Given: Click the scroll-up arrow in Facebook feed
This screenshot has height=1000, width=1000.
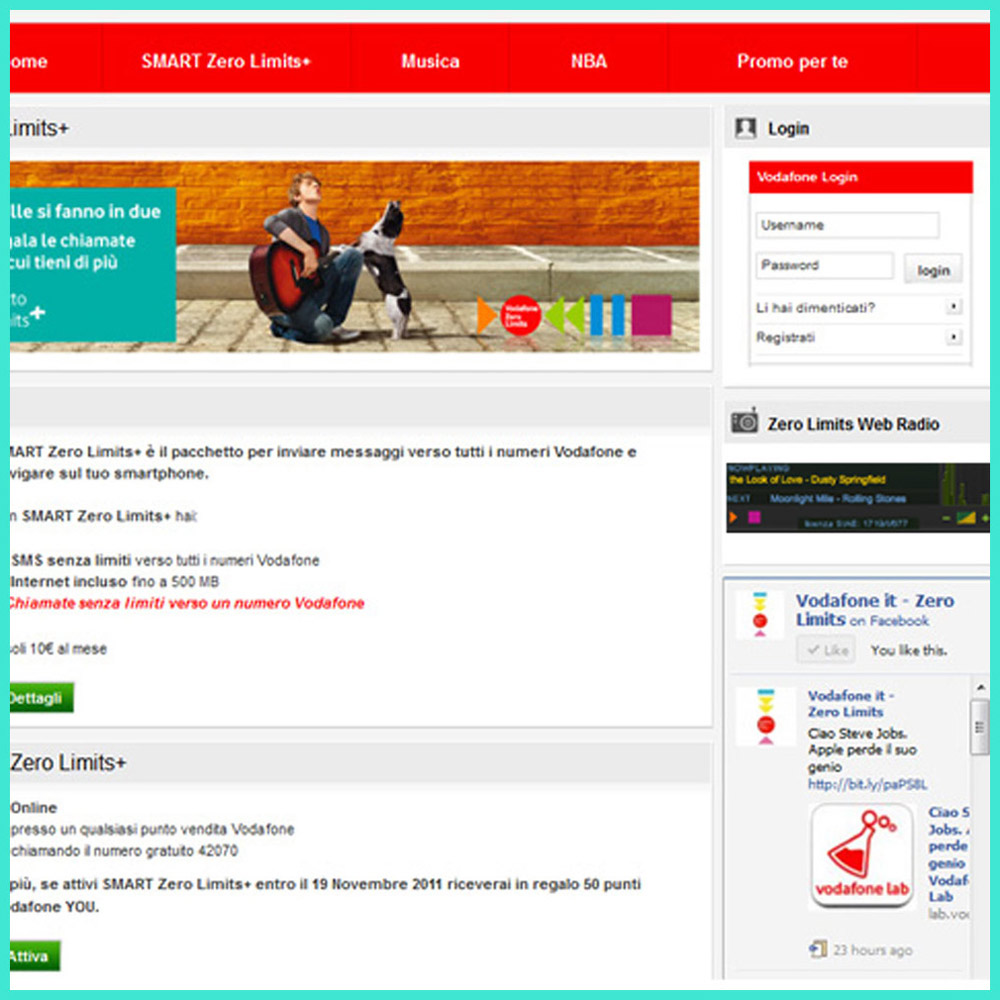Looking at the screenshot, I should [x=980, y=688].
